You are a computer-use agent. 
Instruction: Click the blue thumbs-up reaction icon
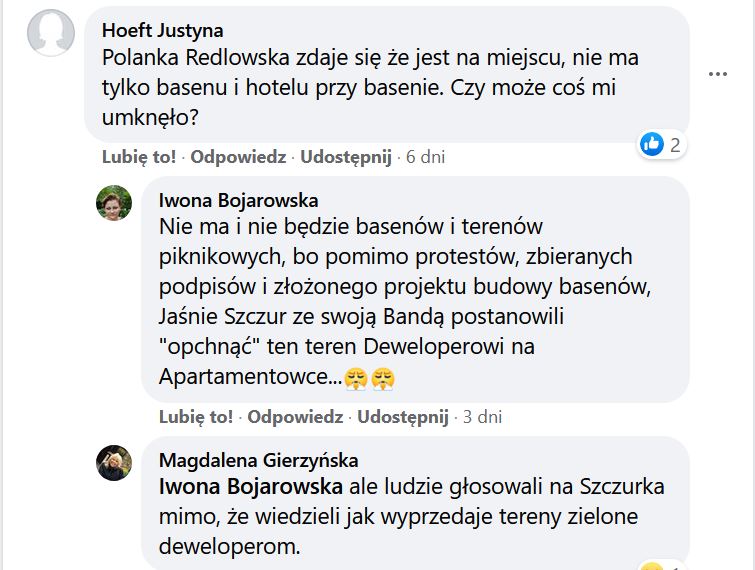tap(652, 144)
